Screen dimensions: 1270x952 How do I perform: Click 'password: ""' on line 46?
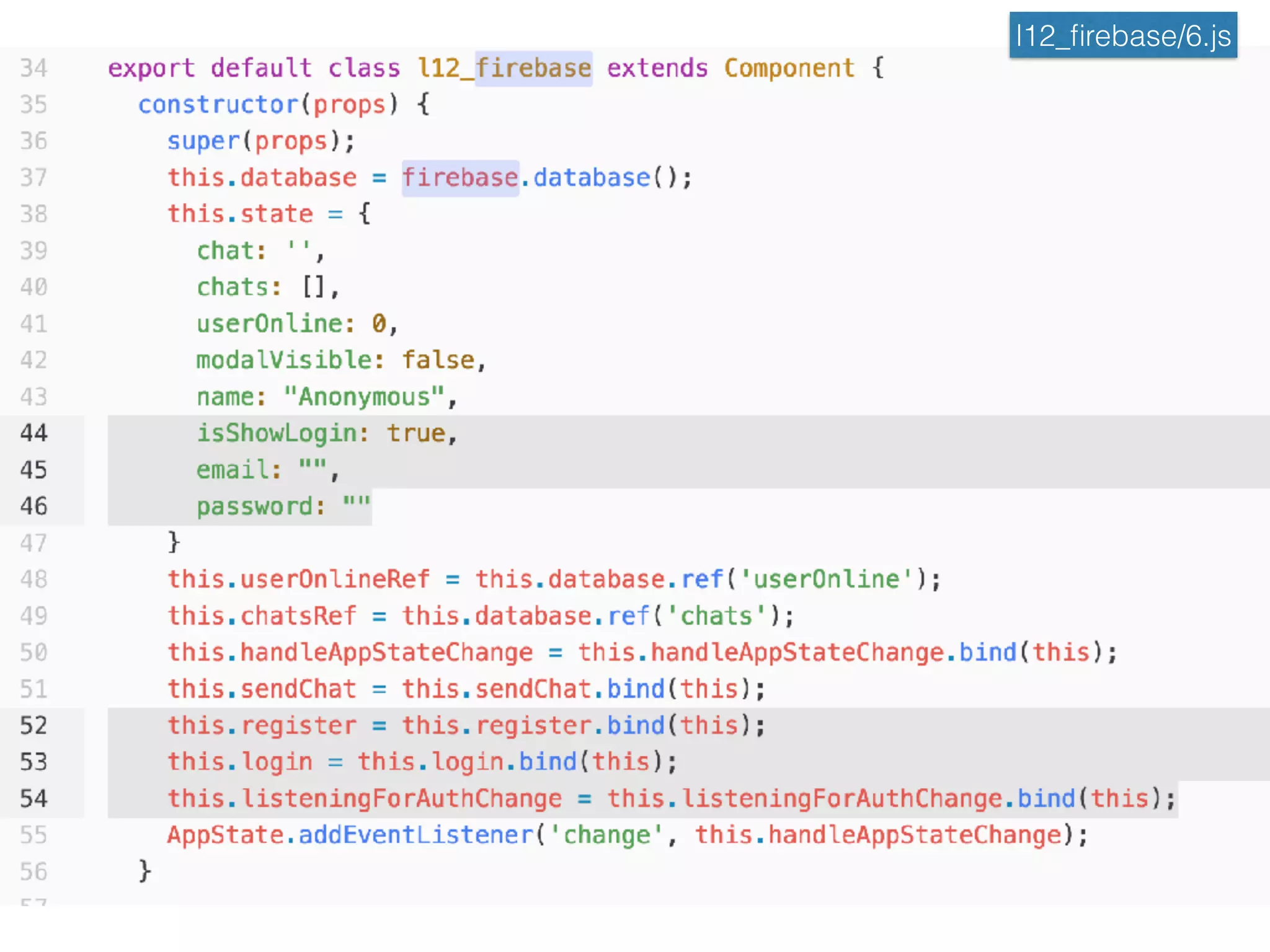pos(283,506)
